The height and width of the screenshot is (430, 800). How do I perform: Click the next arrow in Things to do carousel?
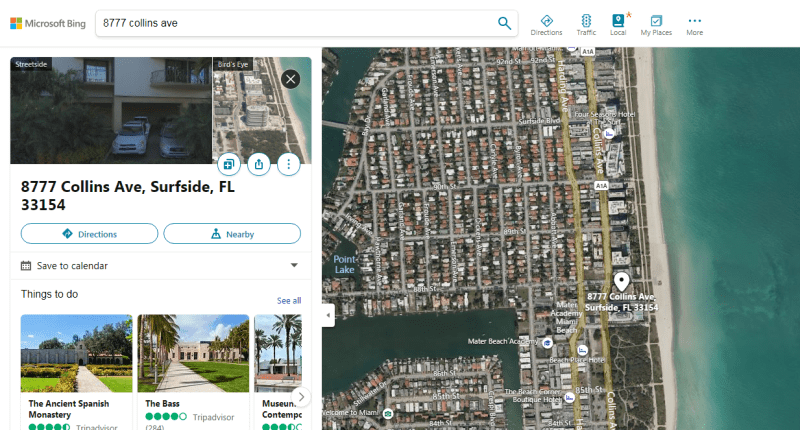301,396
